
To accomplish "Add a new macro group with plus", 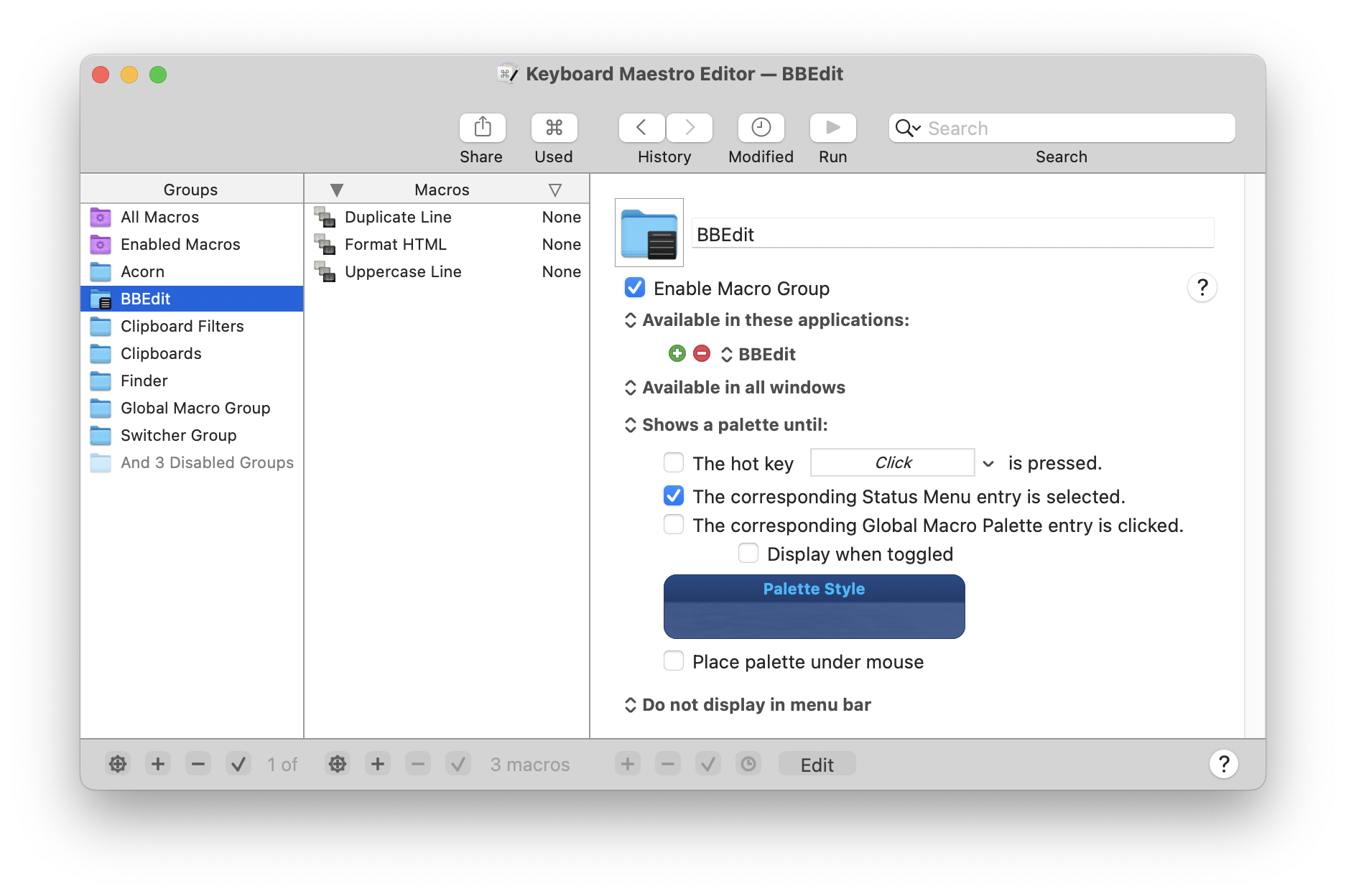I will [158, 764].
